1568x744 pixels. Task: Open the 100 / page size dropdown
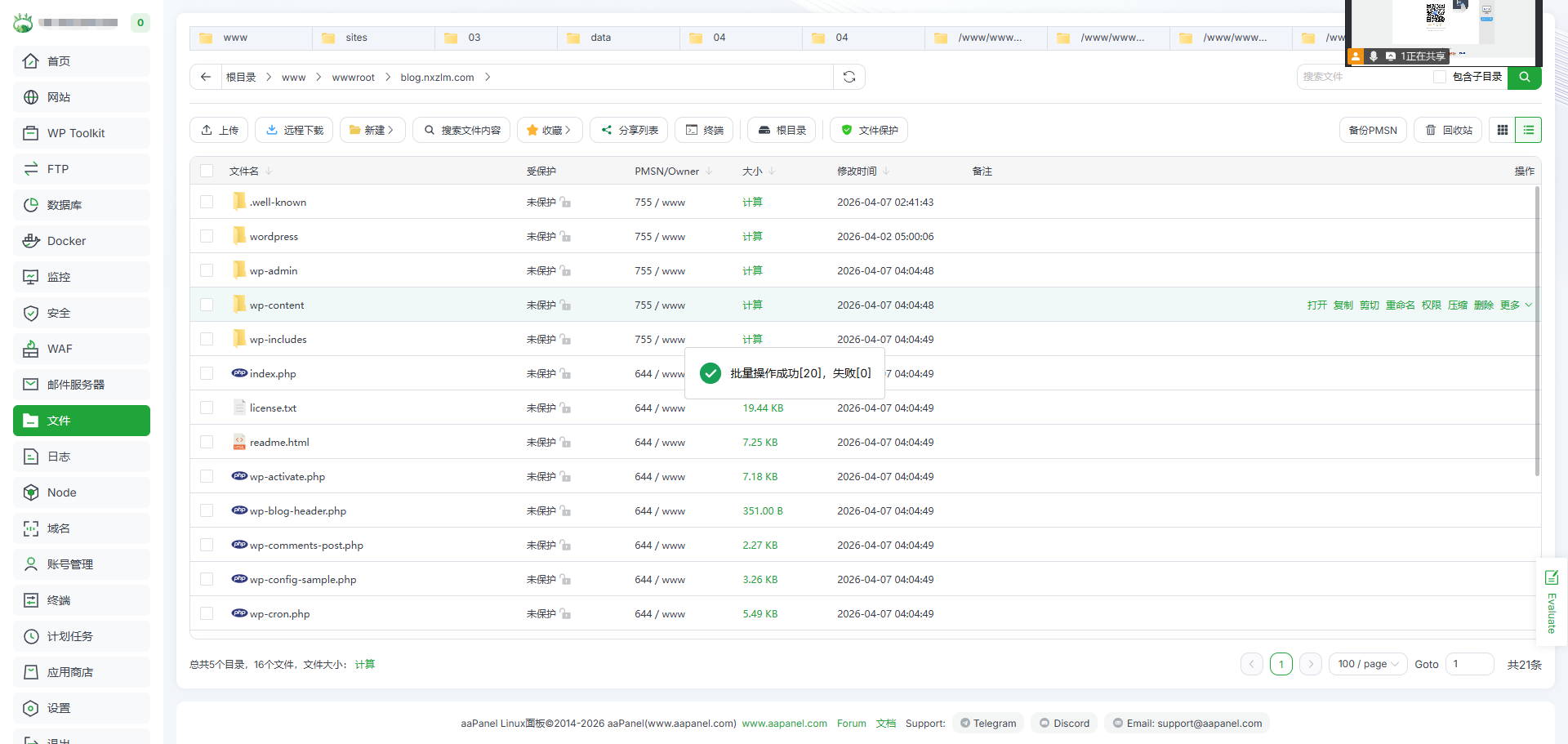point(1367,664)
